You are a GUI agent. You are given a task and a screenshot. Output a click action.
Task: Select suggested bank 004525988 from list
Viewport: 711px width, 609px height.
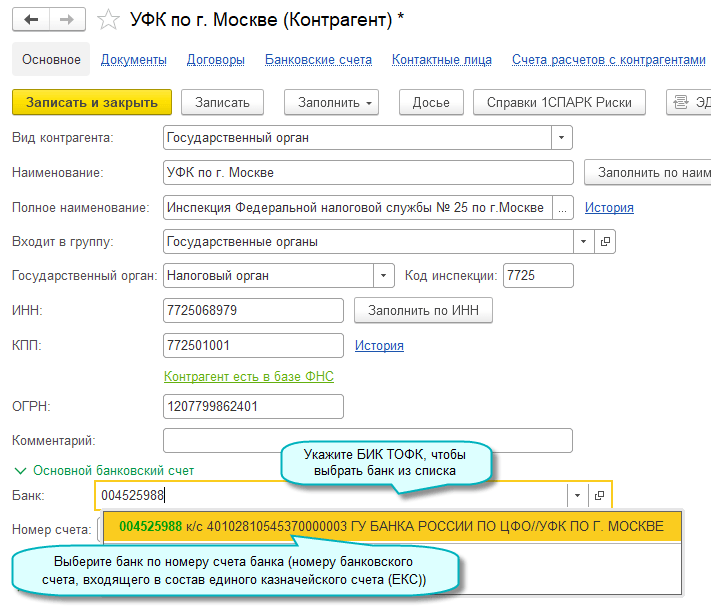click(390, 526)
